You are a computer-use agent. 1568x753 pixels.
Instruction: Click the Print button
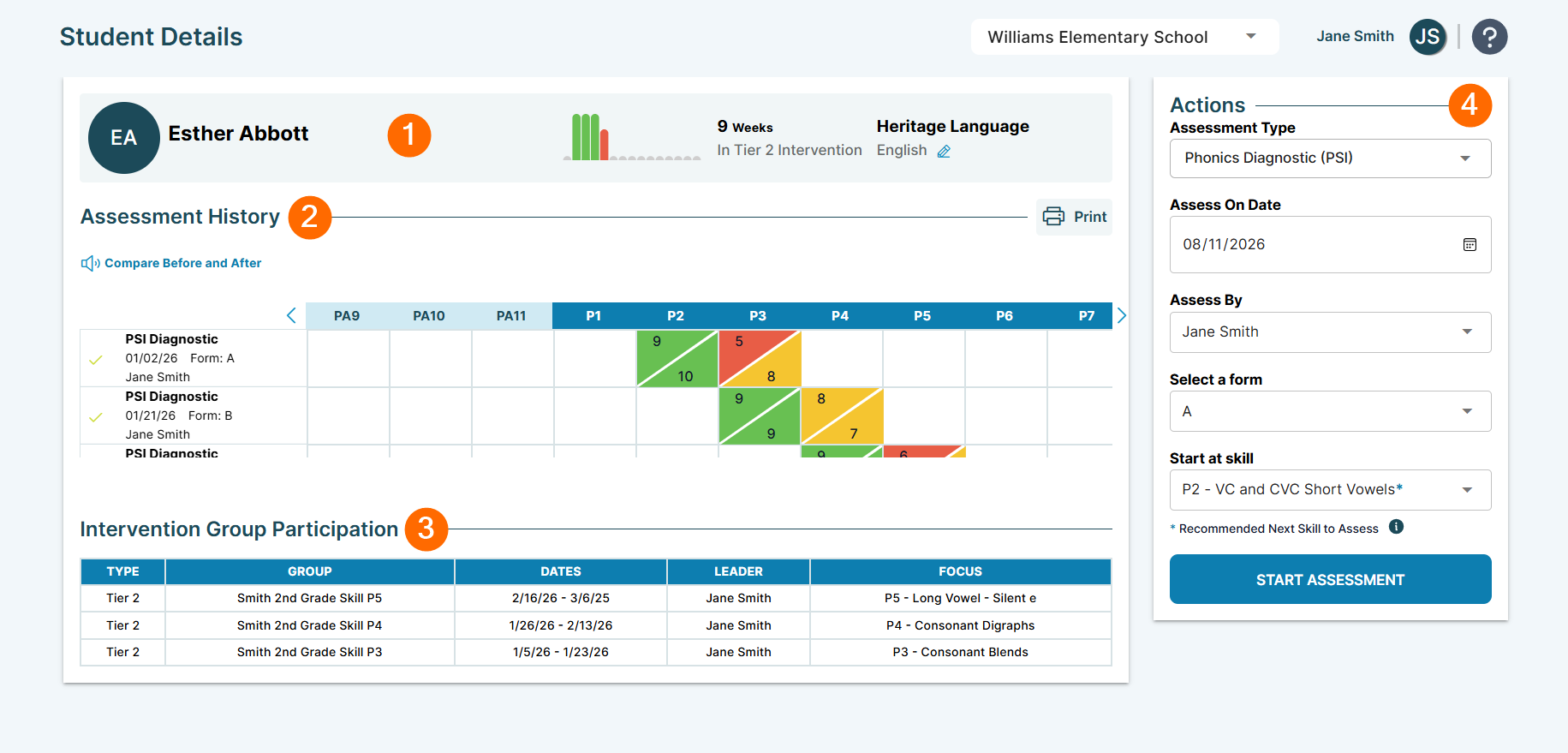(1074, 217)
